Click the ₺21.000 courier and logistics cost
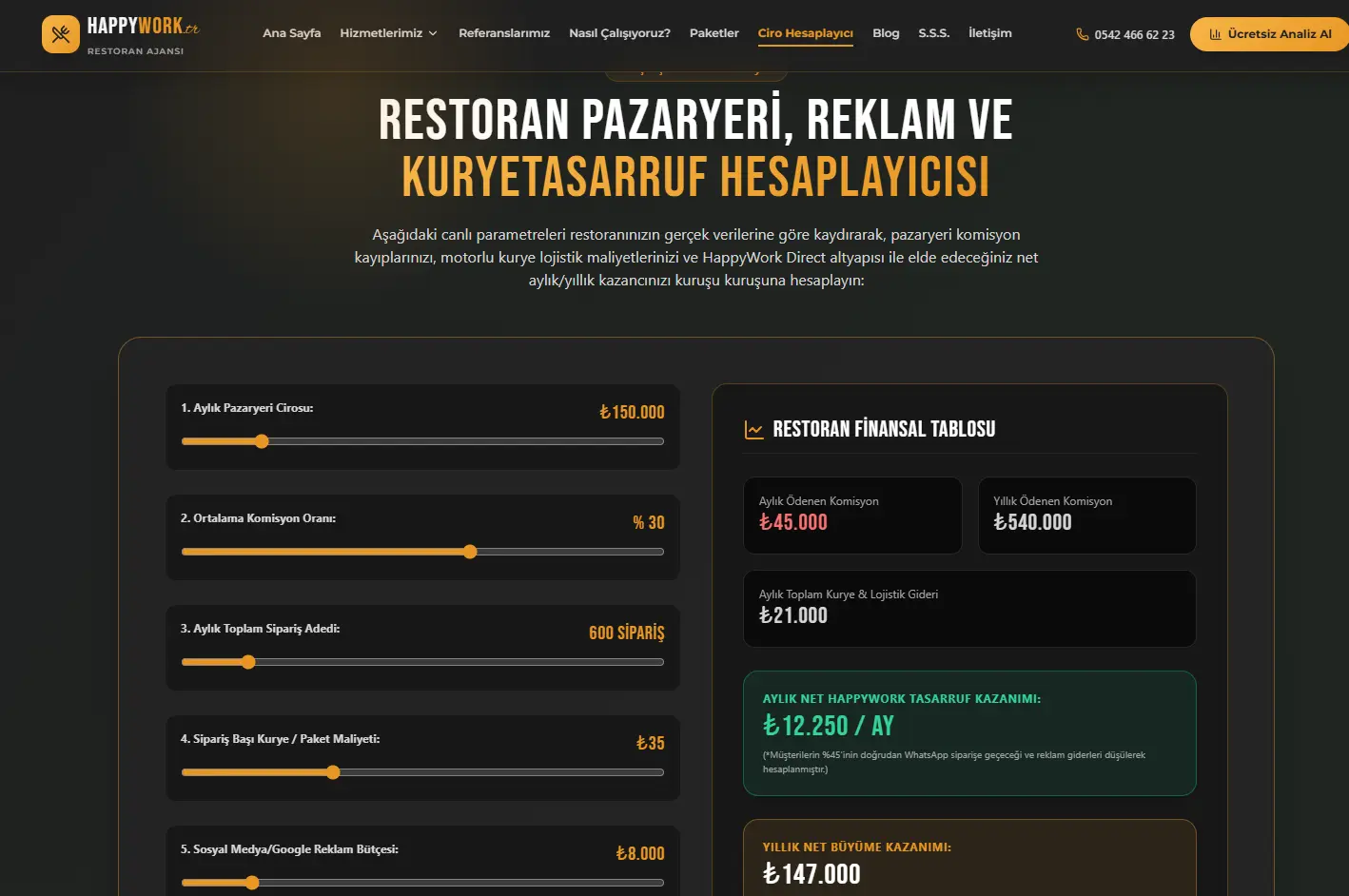 point(793,615)
